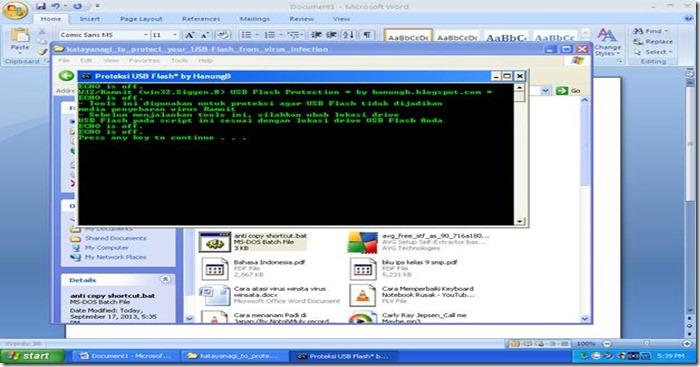Shrink font size with small A icon

(204, 35)
